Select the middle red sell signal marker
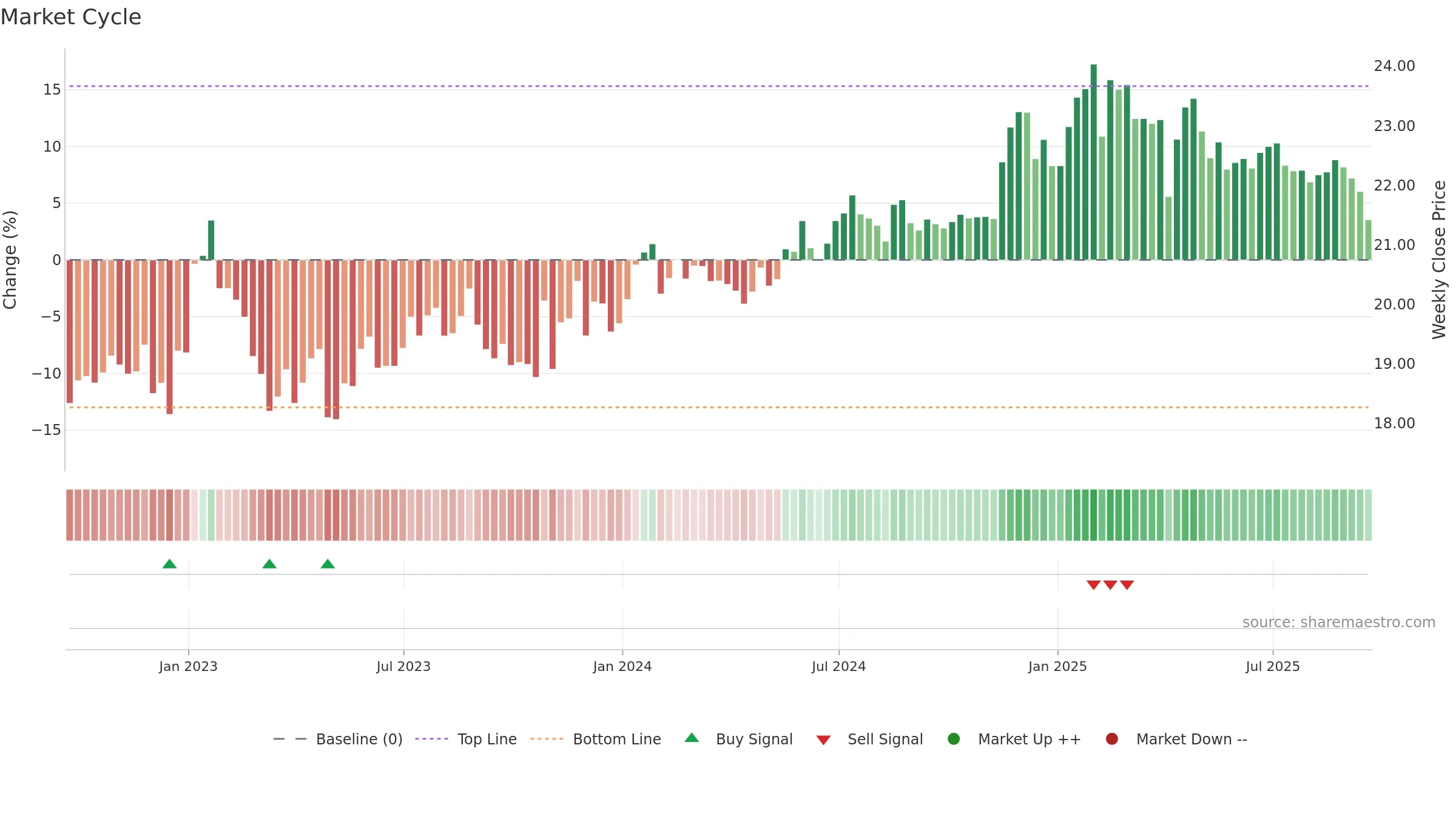This screenshot has height=819, width=1456. (1110, 585)
